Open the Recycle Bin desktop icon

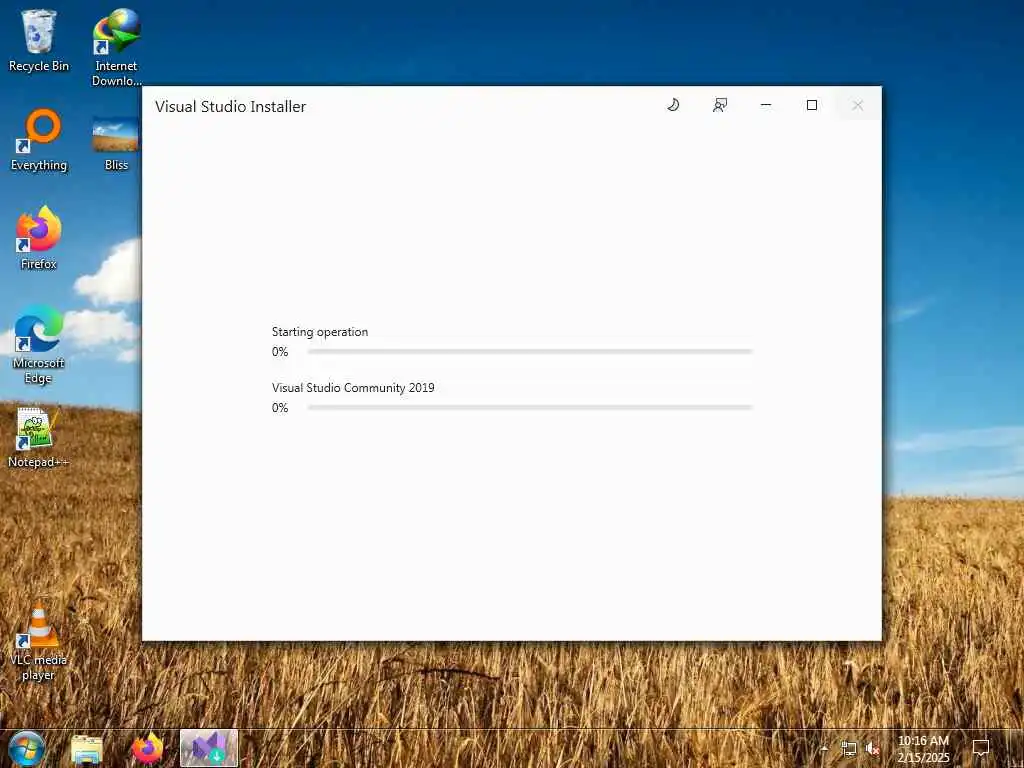tap(39, 40)
